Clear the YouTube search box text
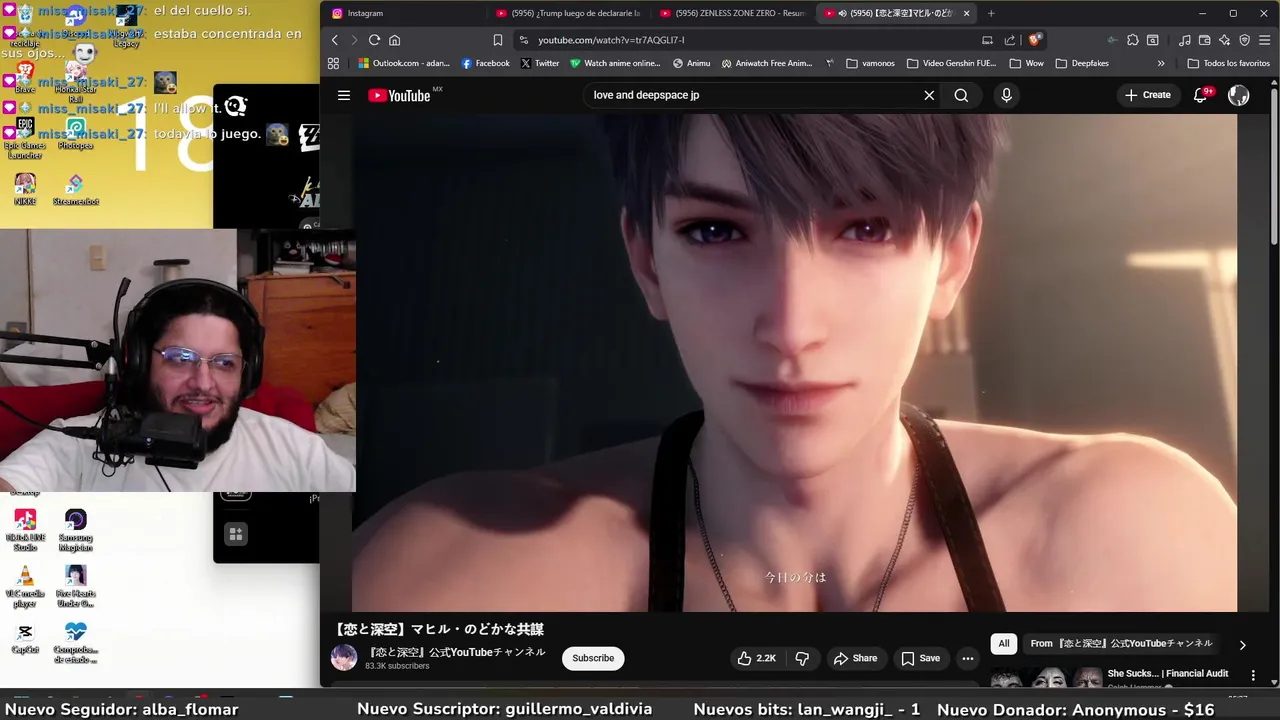Viewport: 1280px width, 720px height. tap(929, 95)
